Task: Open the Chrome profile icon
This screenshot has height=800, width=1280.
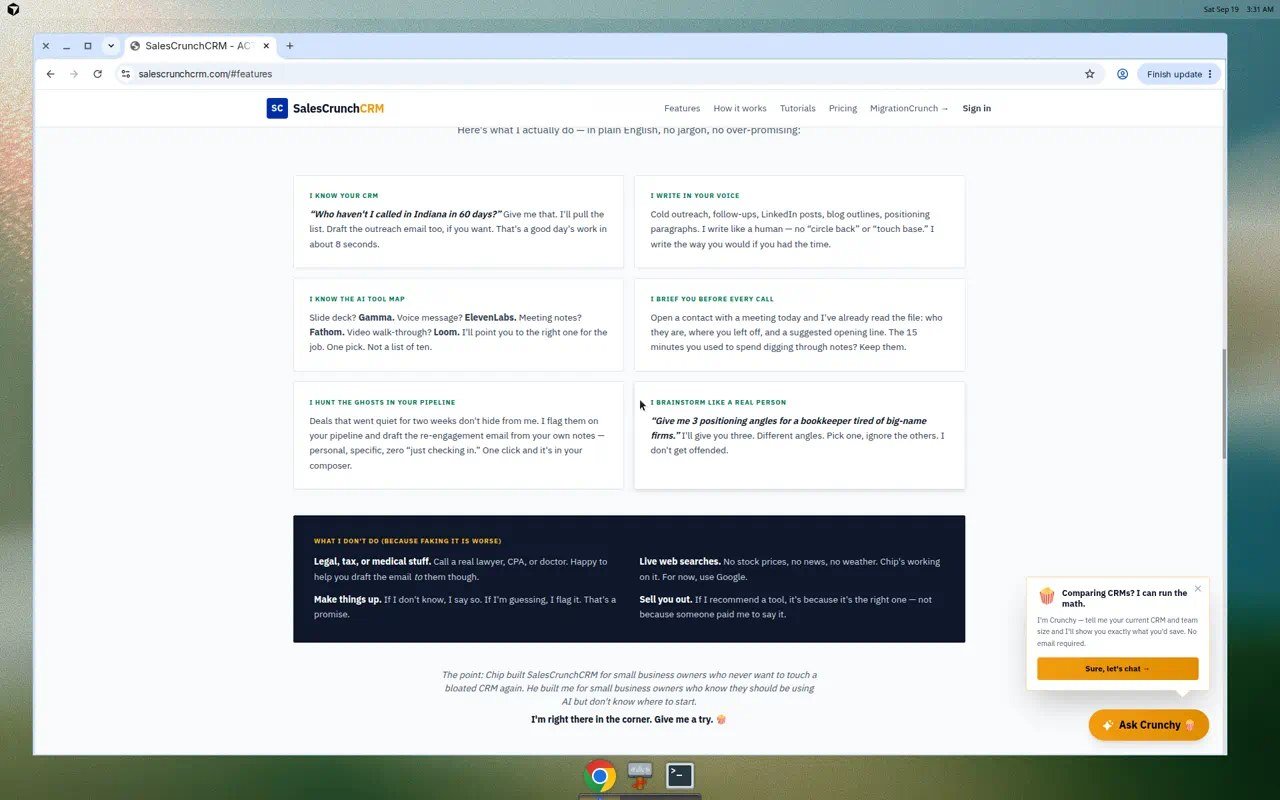Action: [1122, 74]
